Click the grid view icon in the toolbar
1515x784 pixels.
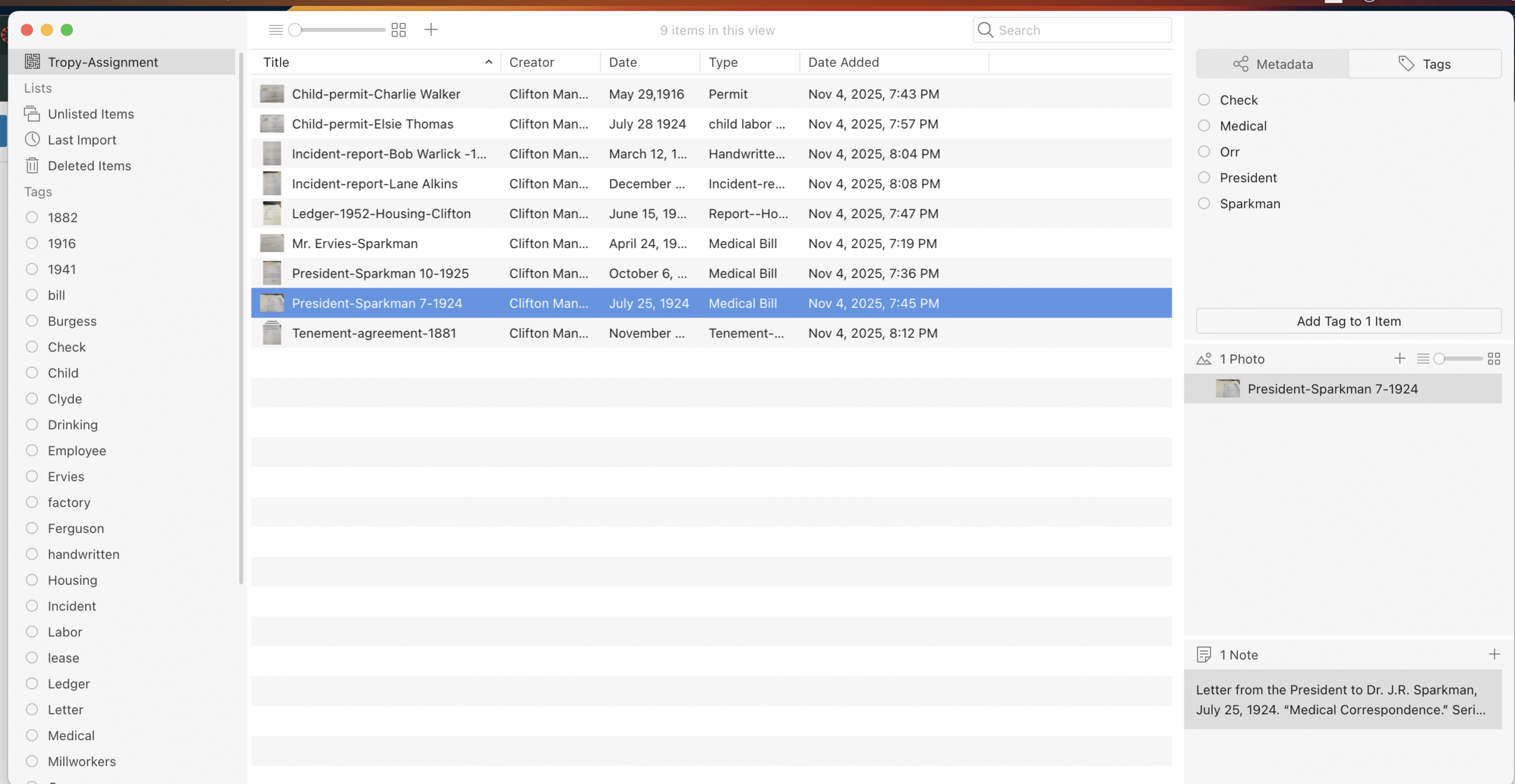pos(399,30)
